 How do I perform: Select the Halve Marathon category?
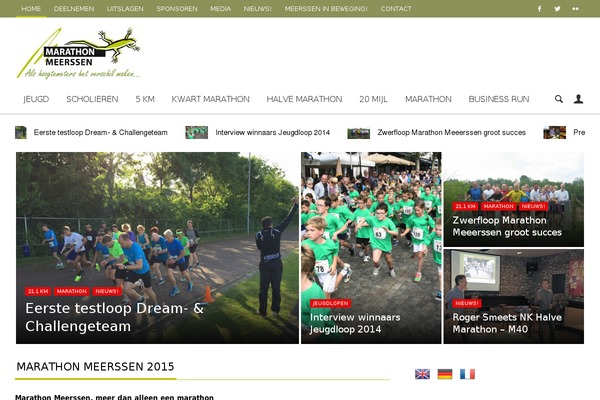point(304,99)
